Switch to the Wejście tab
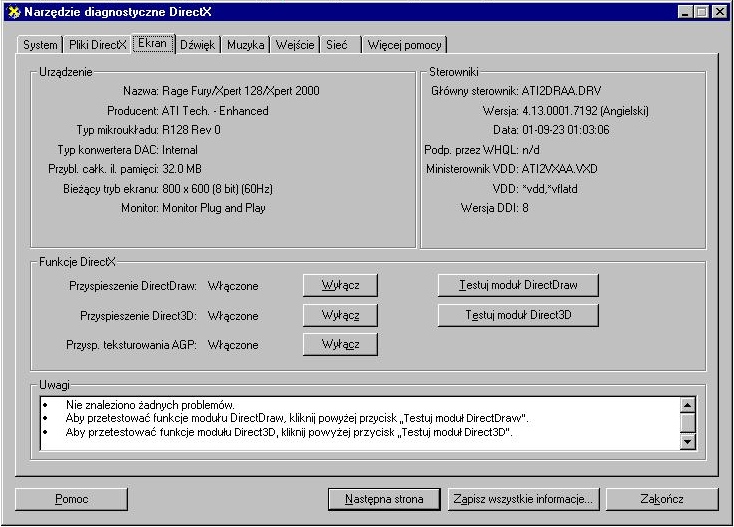Viewport: 734px width, 527px height. (x=295, y=45)
